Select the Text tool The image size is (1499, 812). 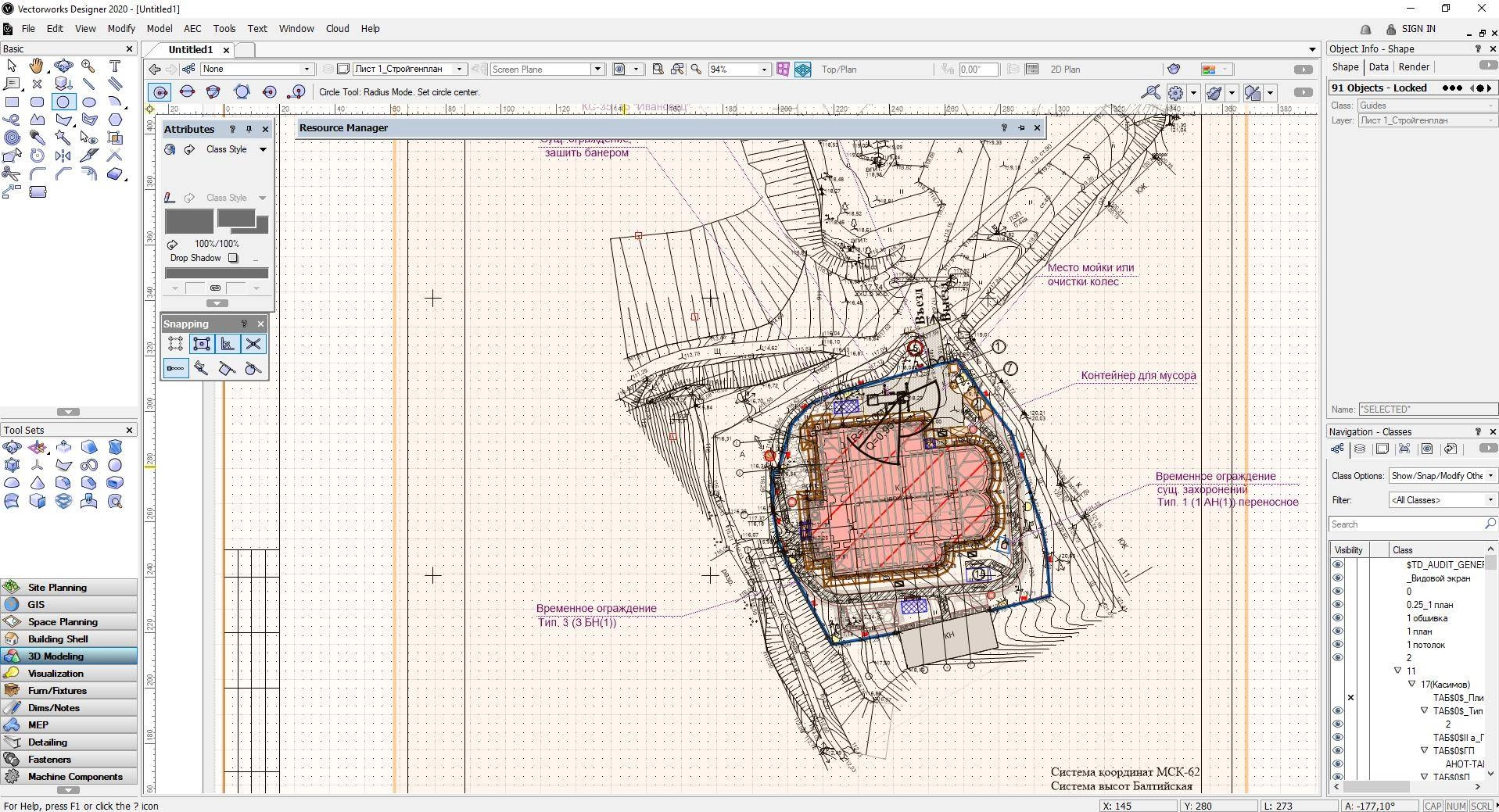pyautogui.click(x=115, y=66)
